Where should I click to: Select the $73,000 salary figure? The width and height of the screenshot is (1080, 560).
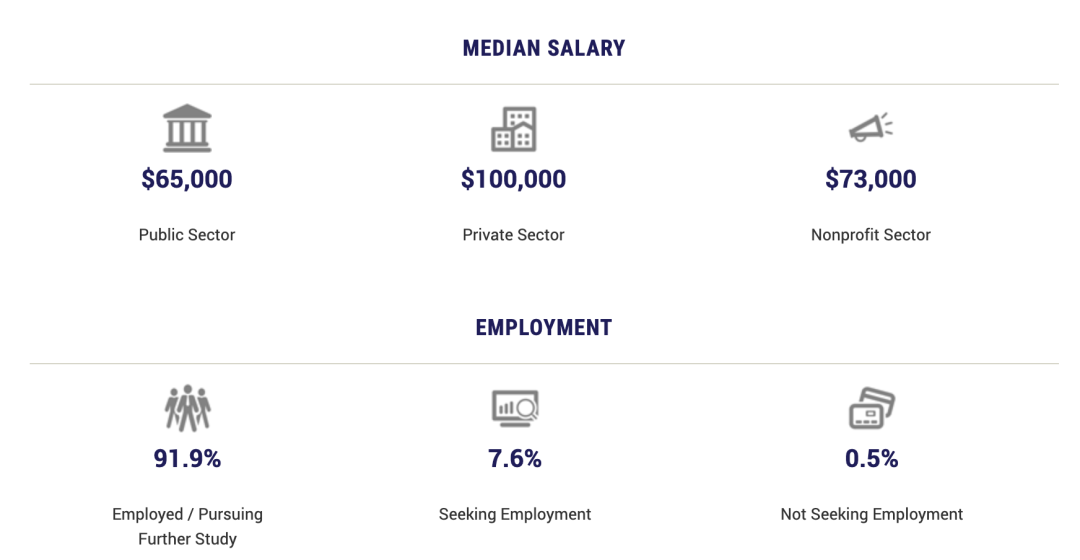click(871, 179)
